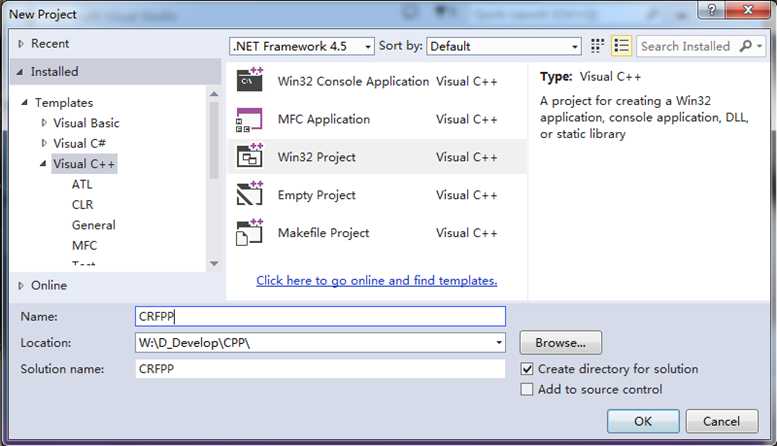Click Browse to choose location
Image resolution: width=777 pixels, height=446 pixels.
click(x=561, y=342)
